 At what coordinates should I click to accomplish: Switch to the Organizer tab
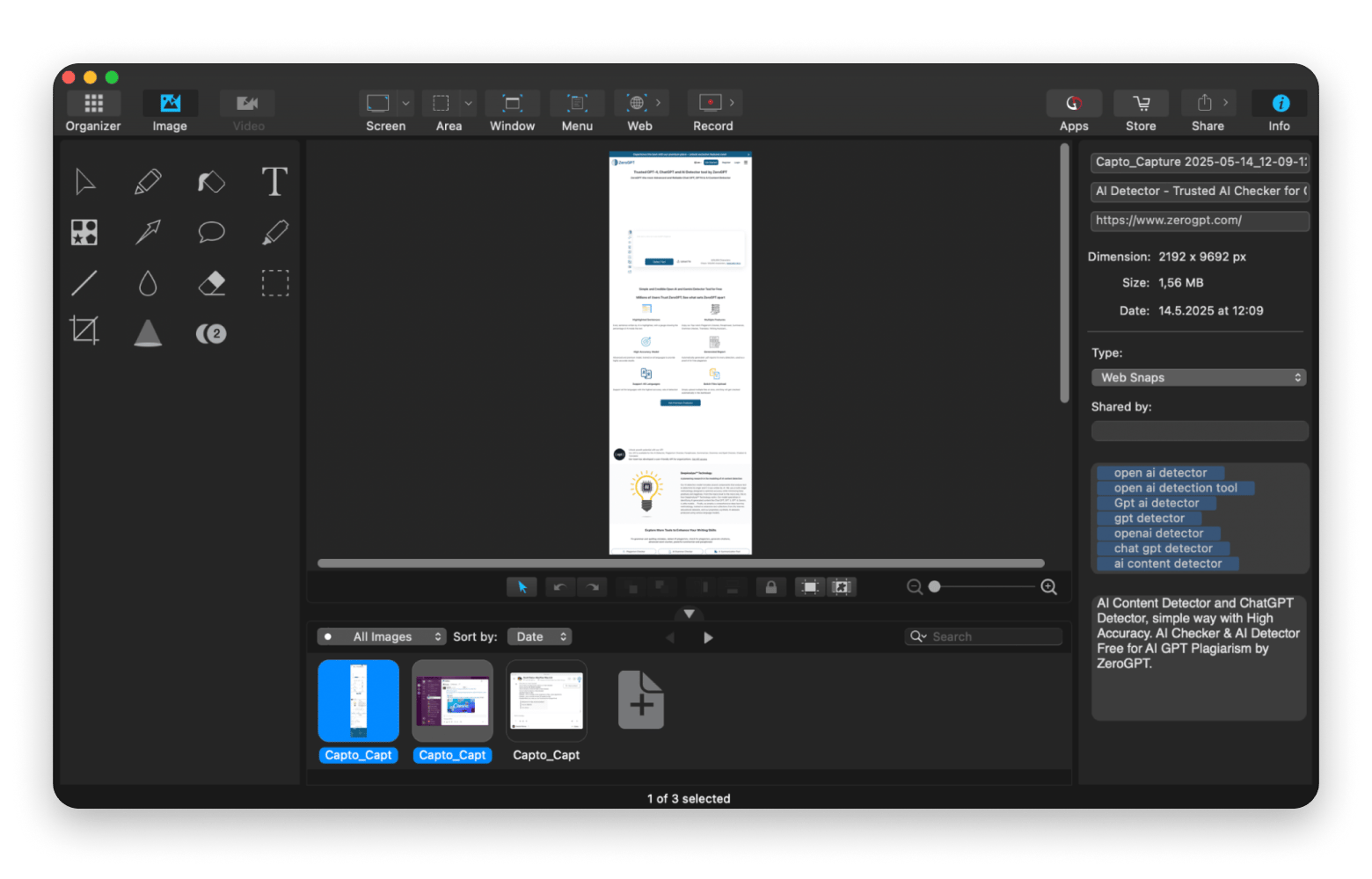coord(93,112)
